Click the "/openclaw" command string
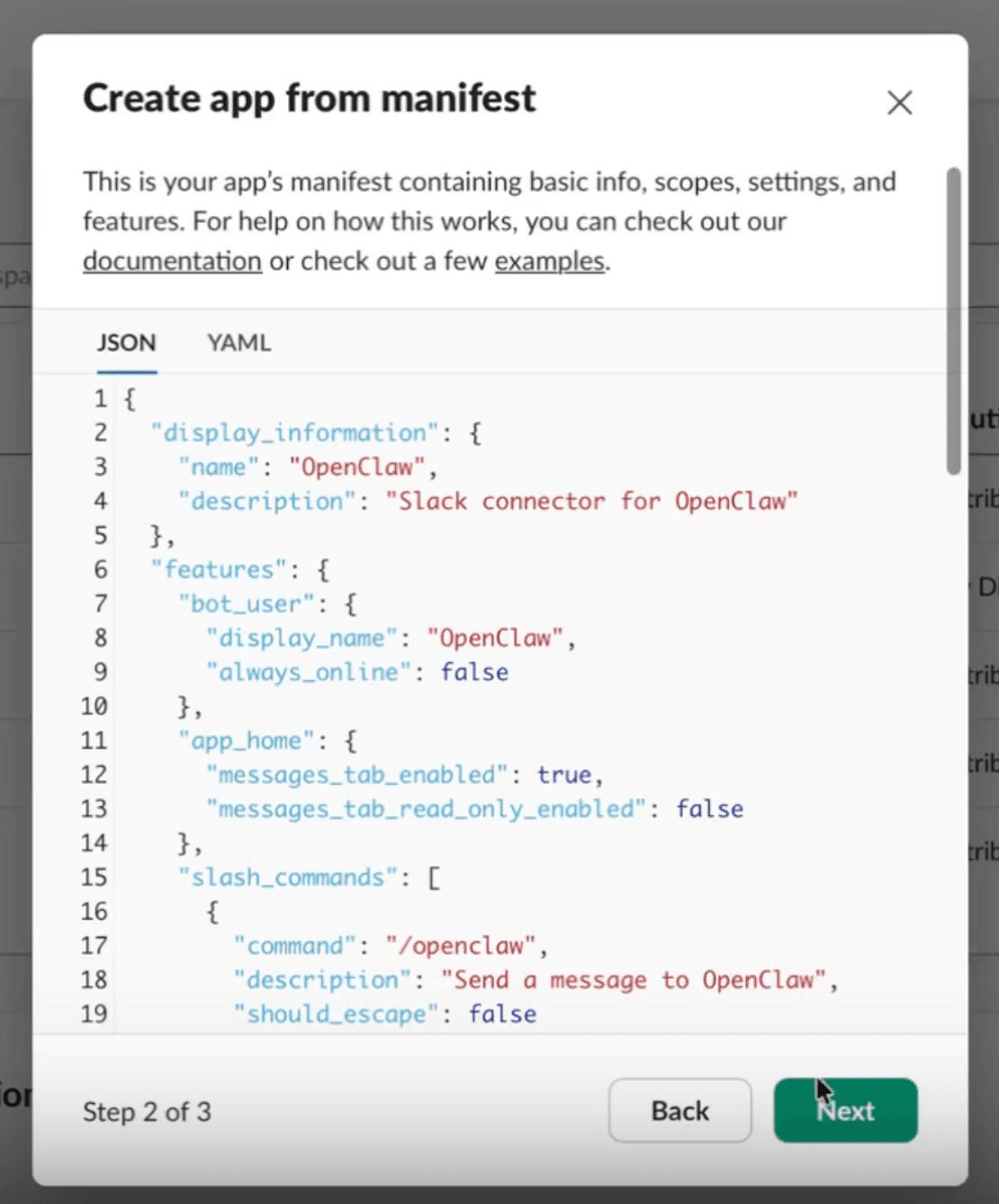 461,946
